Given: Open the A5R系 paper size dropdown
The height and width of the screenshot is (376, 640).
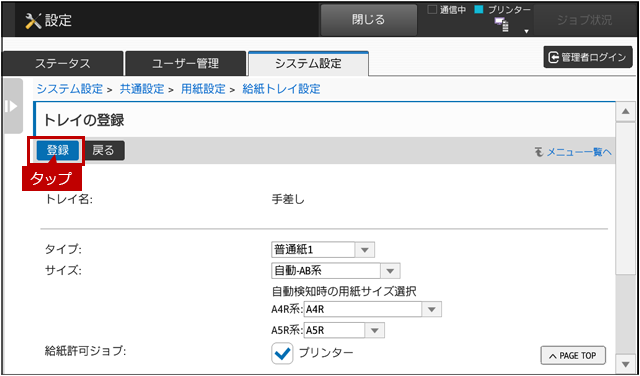Looking at the screenshot, I should 344,330.
